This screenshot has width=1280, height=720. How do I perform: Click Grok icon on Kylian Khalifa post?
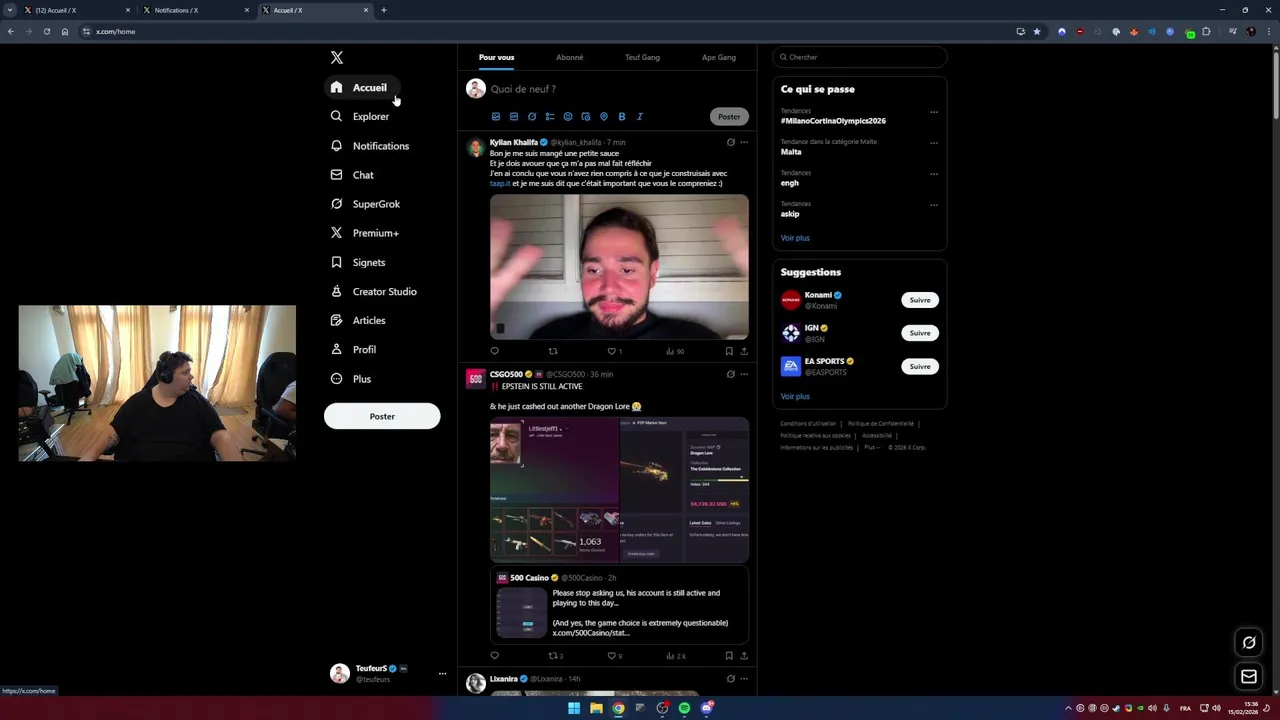tap(730, 142)
